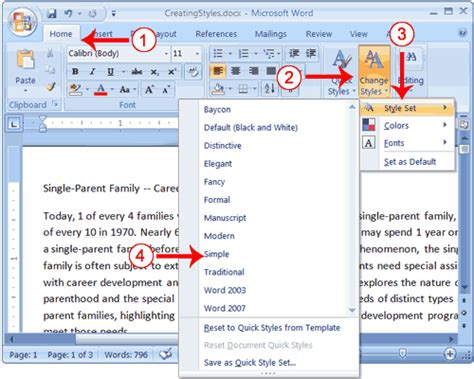474x379 pixels.
Task: Click Page: 1 of 3 indicator
Action: [70, 355]
